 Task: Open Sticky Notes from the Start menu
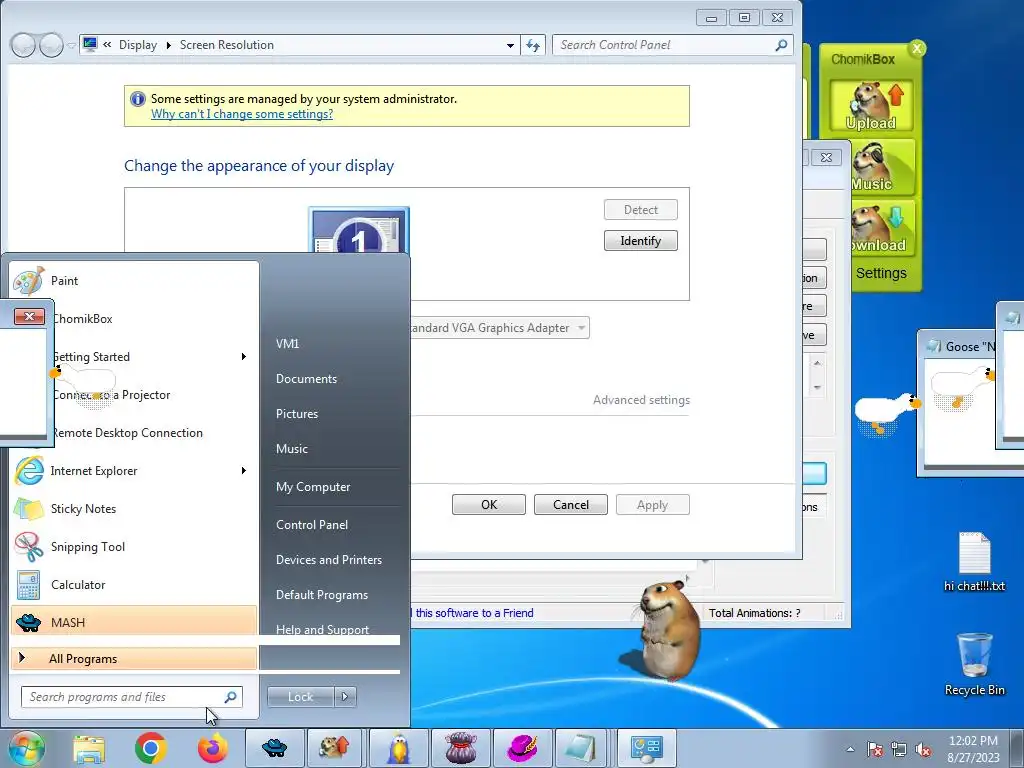point(134,509)
